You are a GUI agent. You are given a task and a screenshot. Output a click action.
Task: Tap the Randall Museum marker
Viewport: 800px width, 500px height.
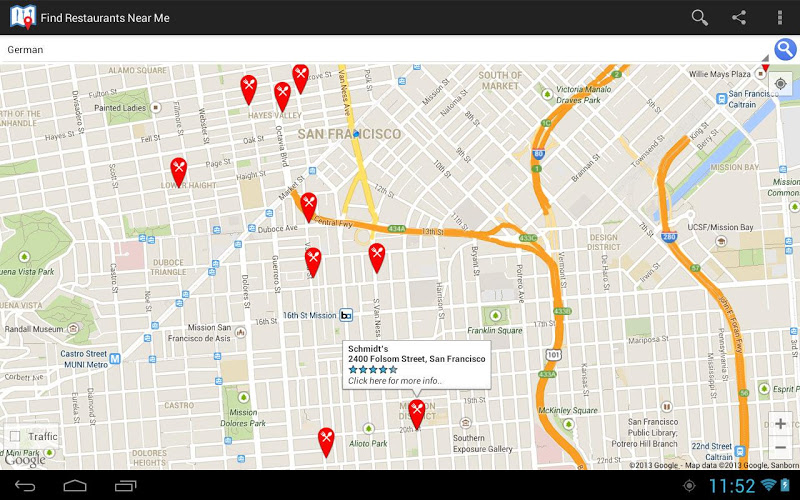(73, 329)
